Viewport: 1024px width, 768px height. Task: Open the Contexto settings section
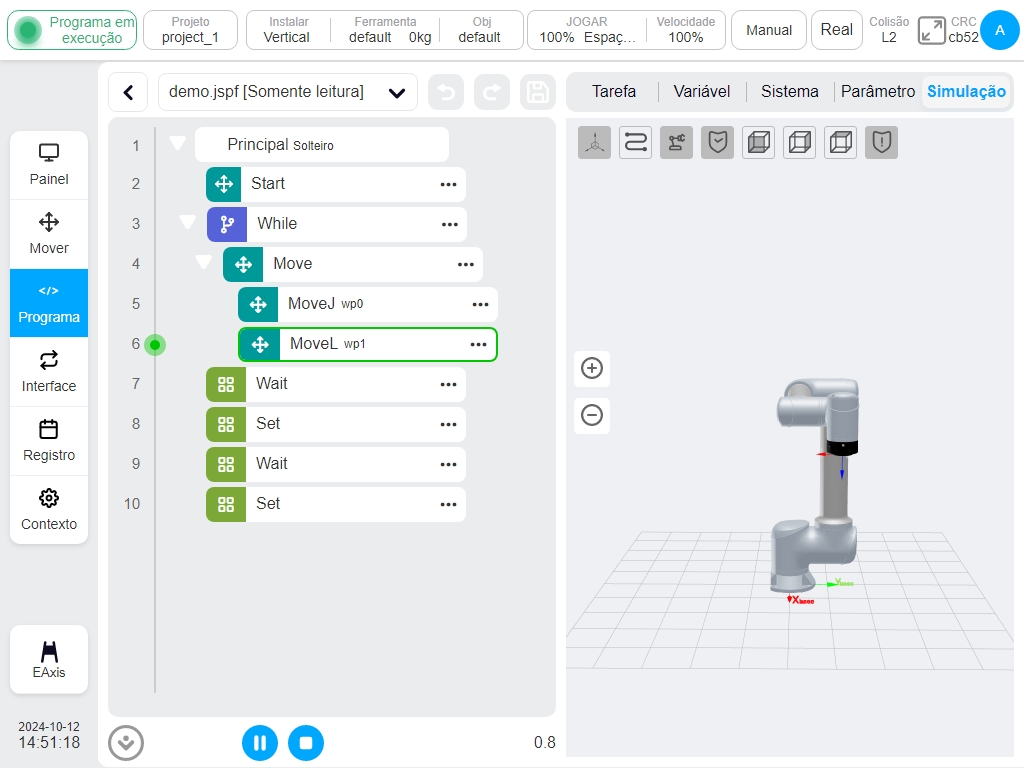(49, 509)
